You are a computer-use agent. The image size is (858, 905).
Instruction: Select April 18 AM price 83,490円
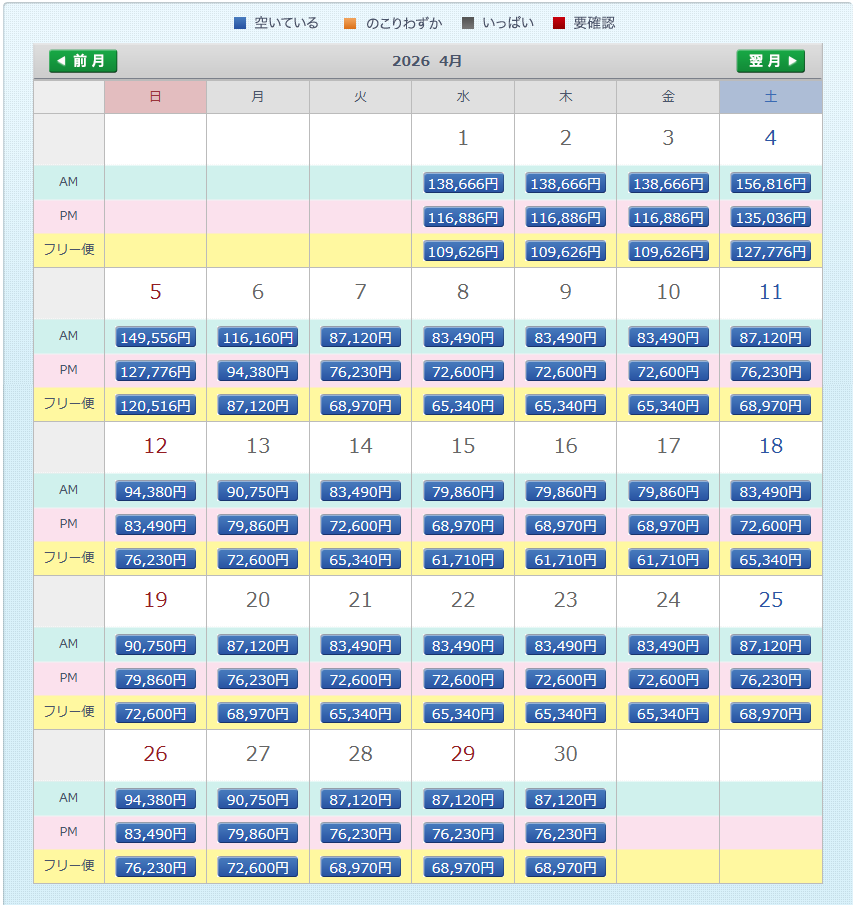770,491
